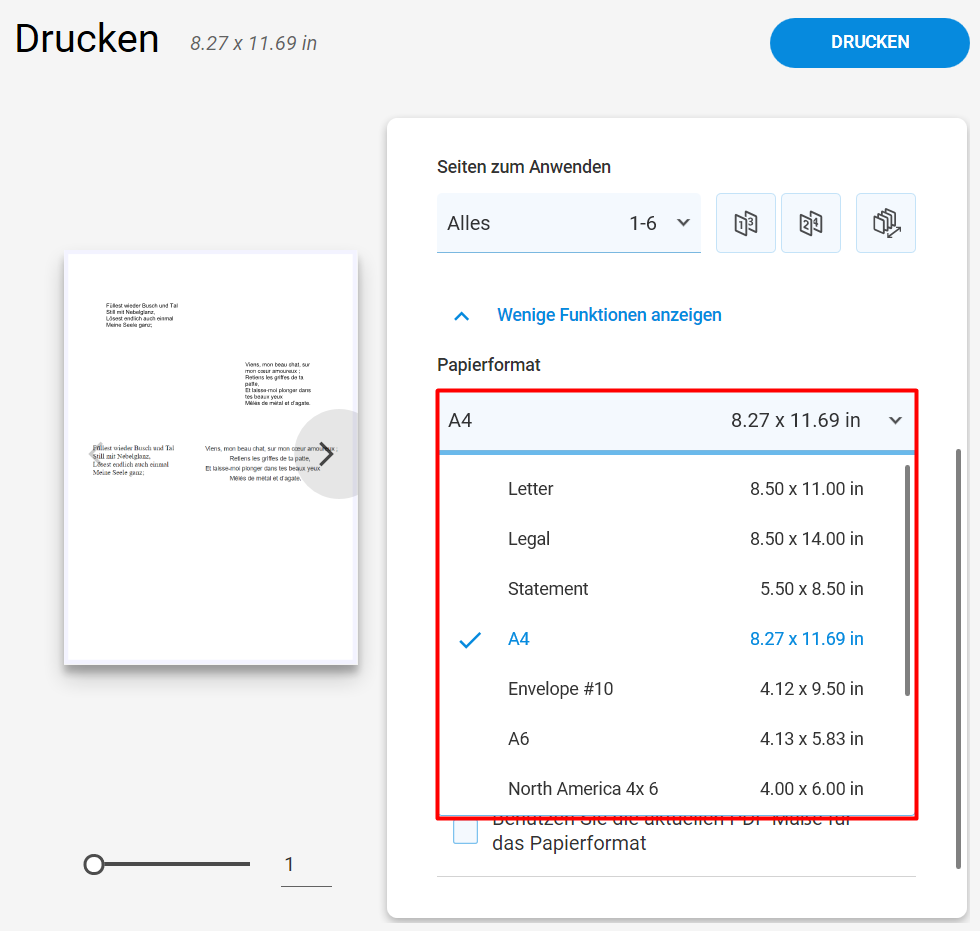
Task: Click the blue DRUCKEN button
Action: (869, 42)
